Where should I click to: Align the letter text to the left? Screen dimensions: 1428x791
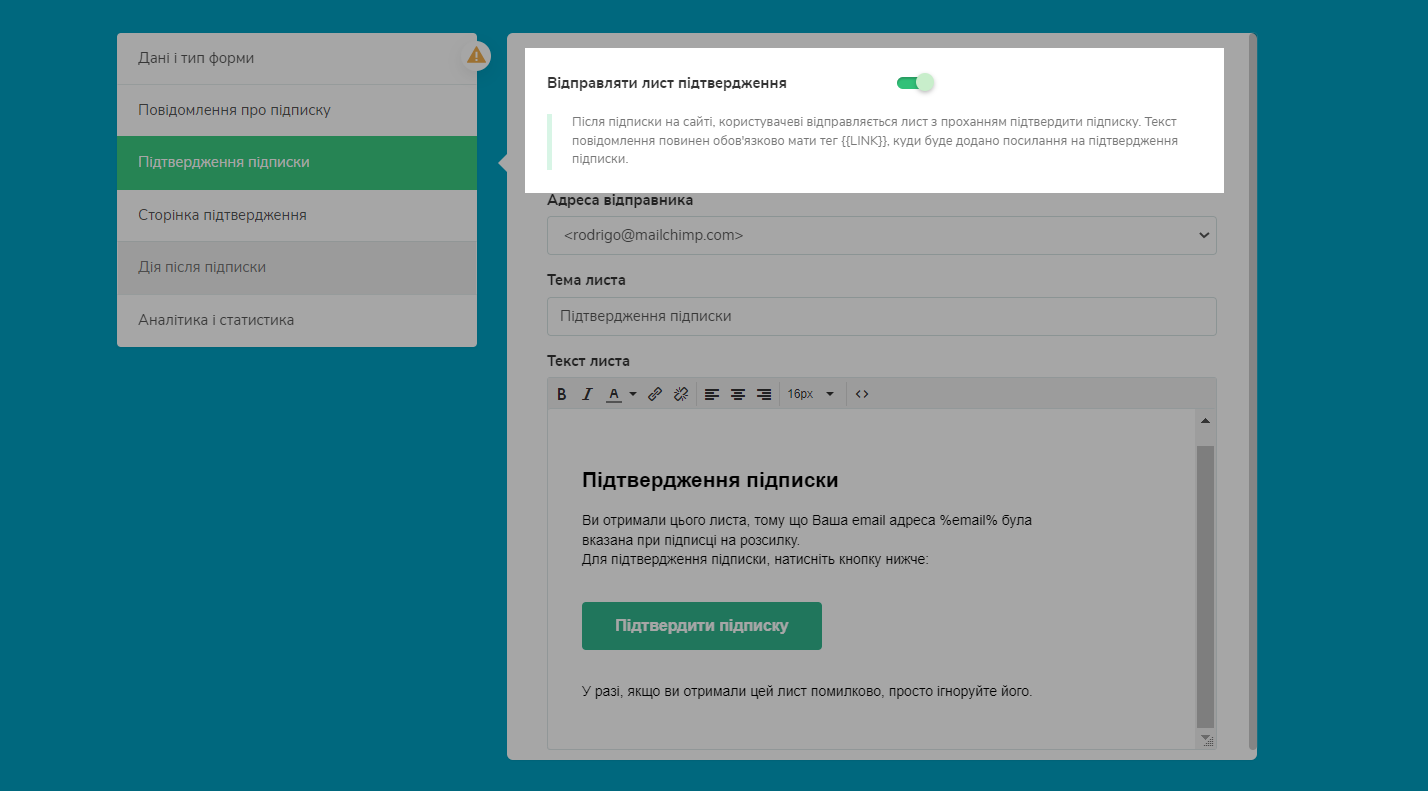click(712, 394)
